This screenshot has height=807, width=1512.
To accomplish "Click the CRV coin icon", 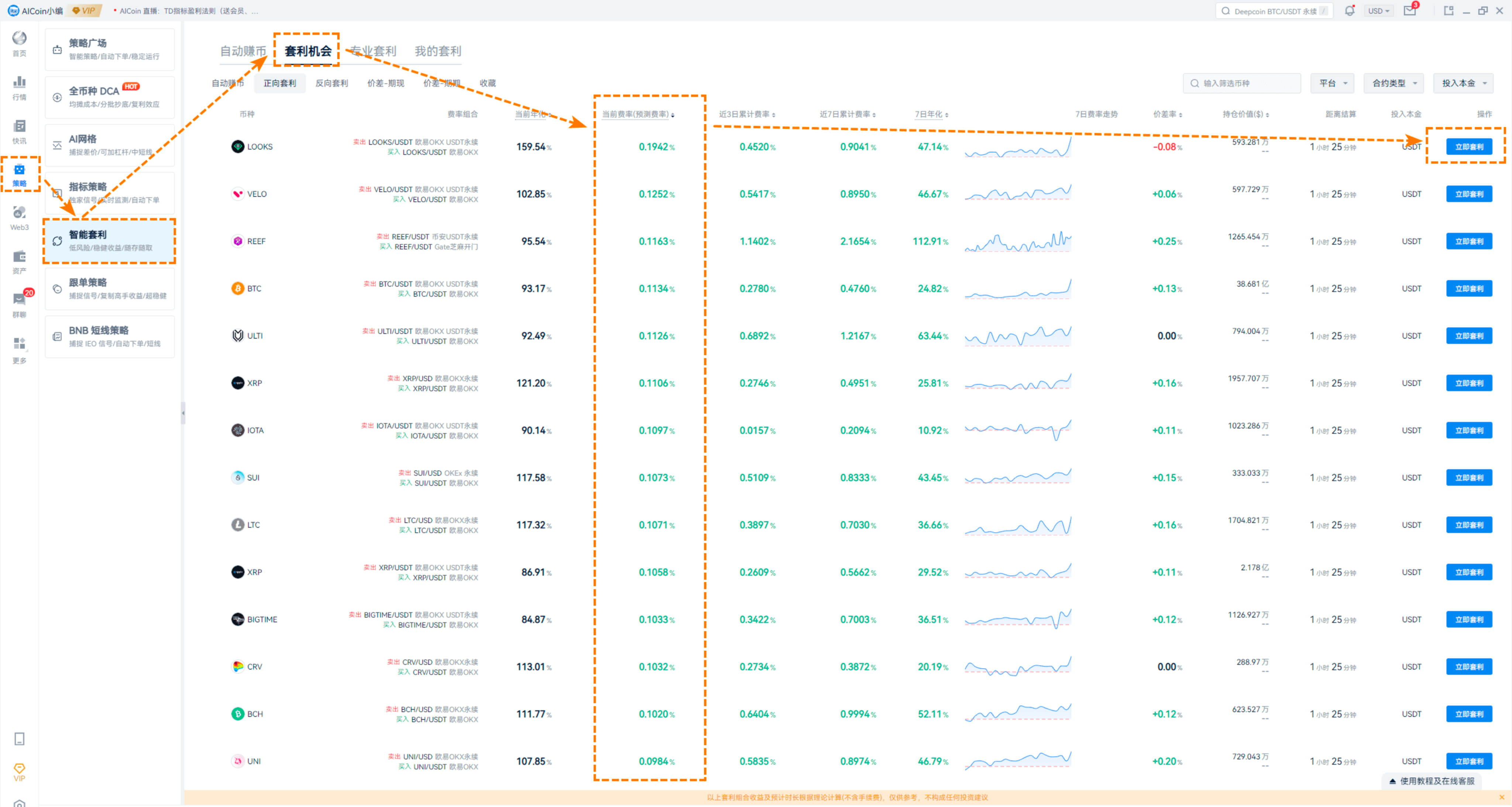I will pos(237,667).
